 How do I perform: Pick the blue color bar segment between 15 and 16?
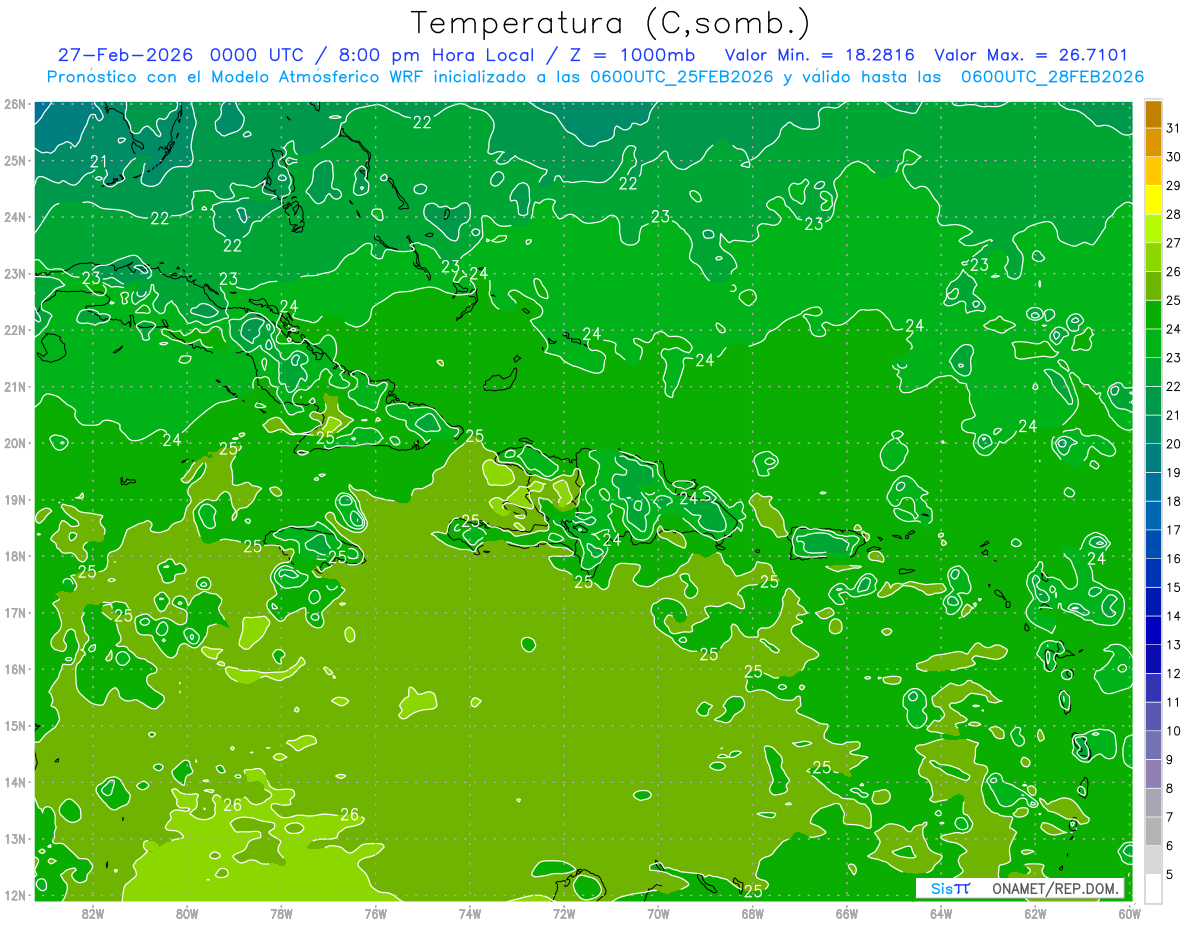[x=1153, y=573]
